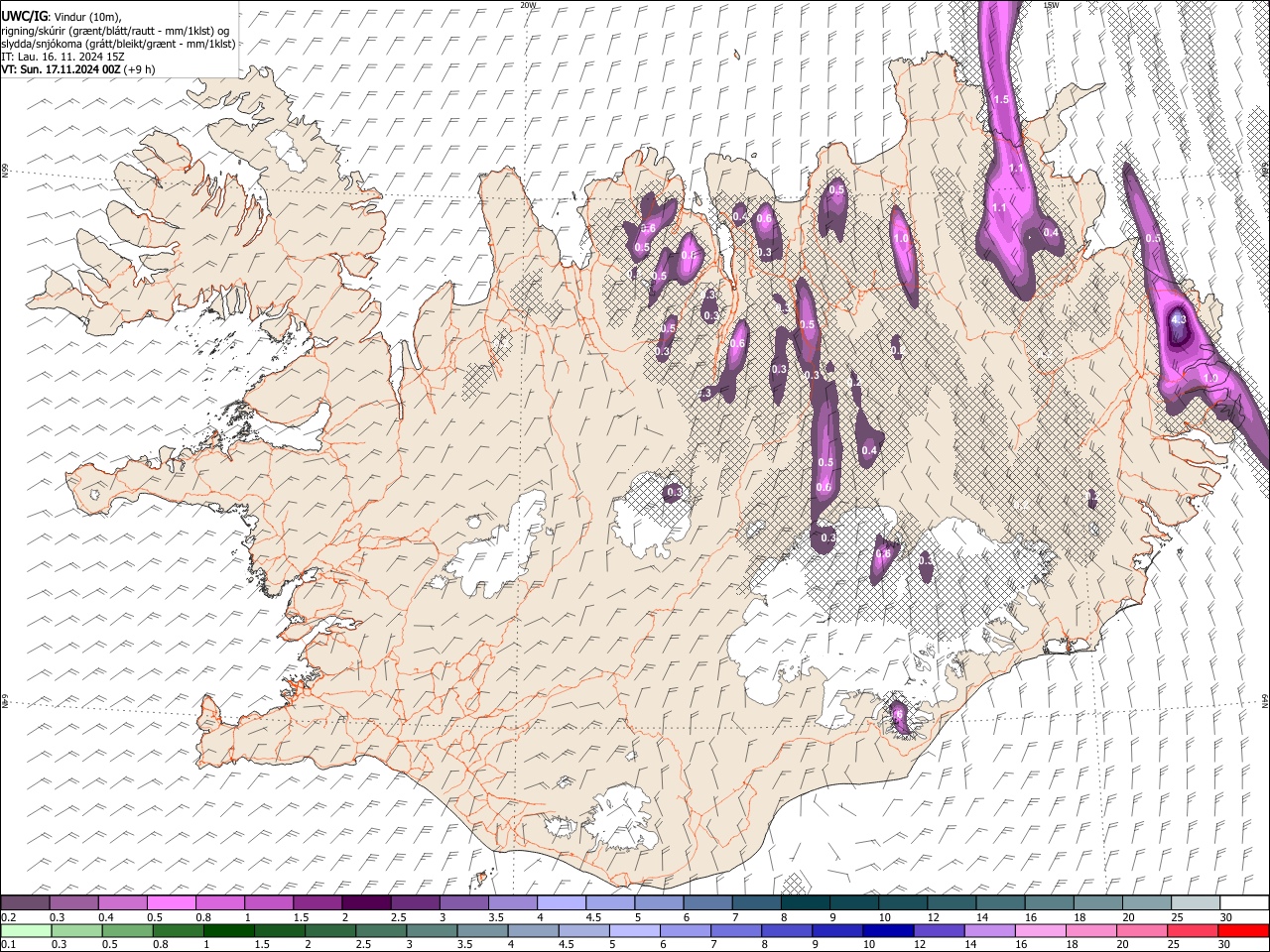This screenshot has width=1270, height=952.
Task: Pick the darkest purple swatch from 2 to 2.5, upper legend
Action: tap(366, 903)
